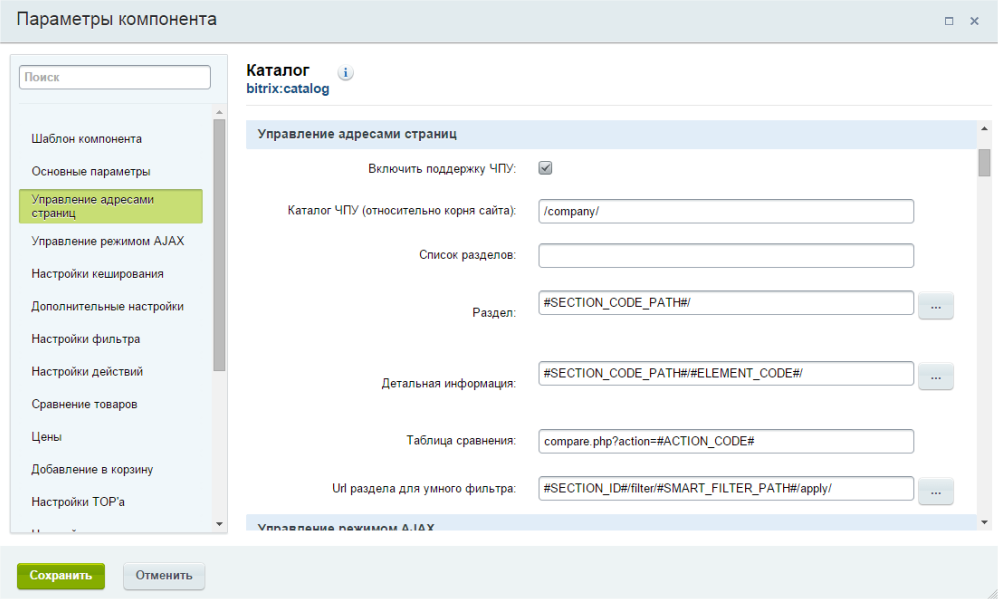Open the ellipsis button beside Раздел field
The width and height of the screenshot is (998, 599).
coord(935,307)
